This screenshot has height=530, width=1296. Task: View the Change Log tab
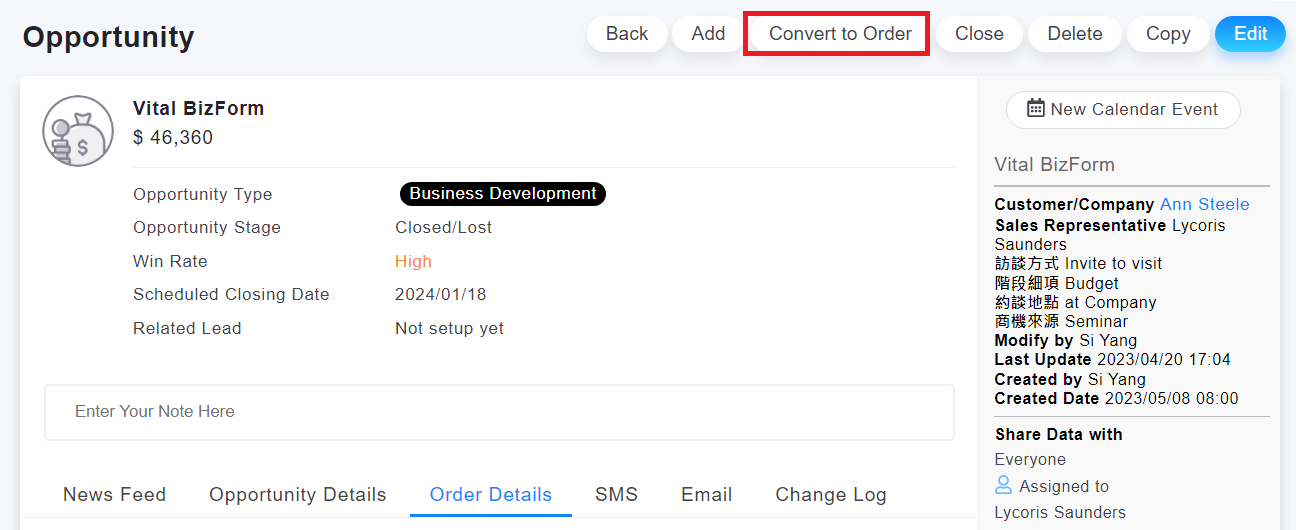click(830, 494)
